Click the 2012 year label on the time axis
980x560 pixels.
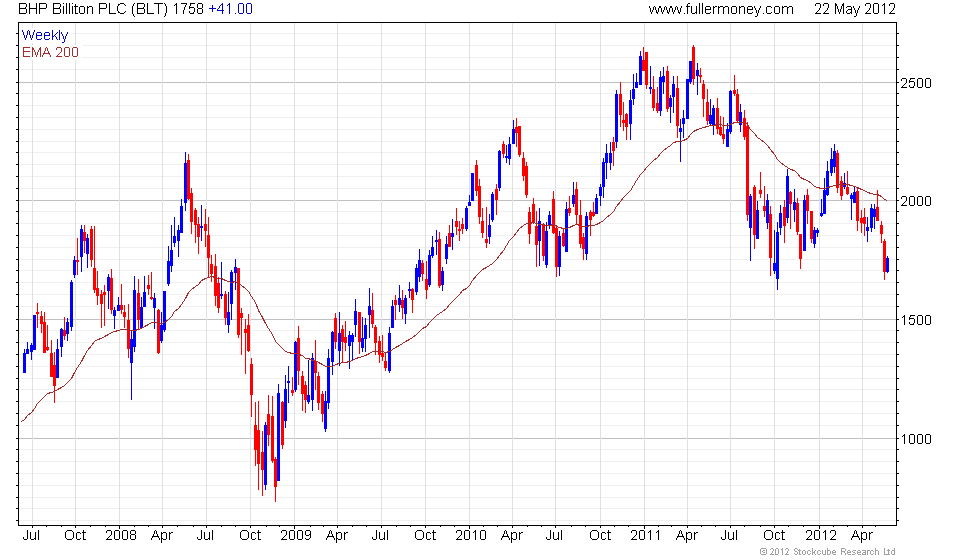(821, 536)
